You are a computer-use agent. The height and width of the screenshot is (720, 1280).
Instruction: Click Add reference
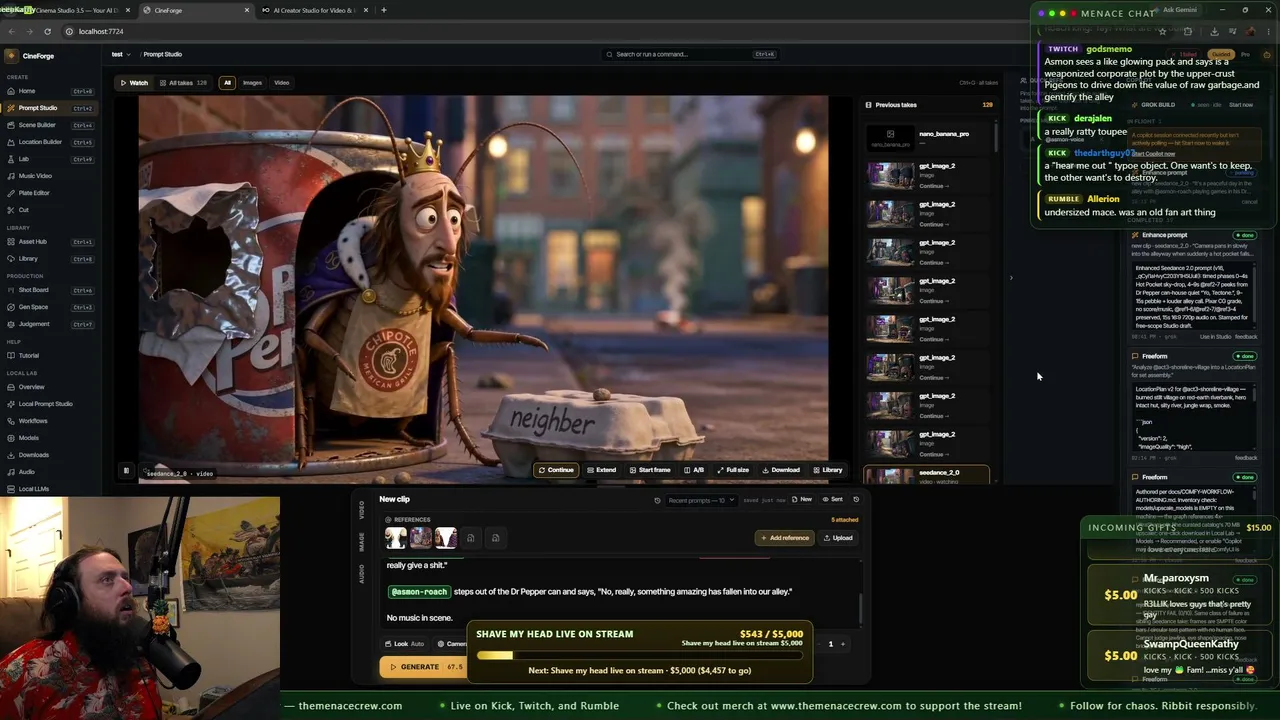coord(785,538)
